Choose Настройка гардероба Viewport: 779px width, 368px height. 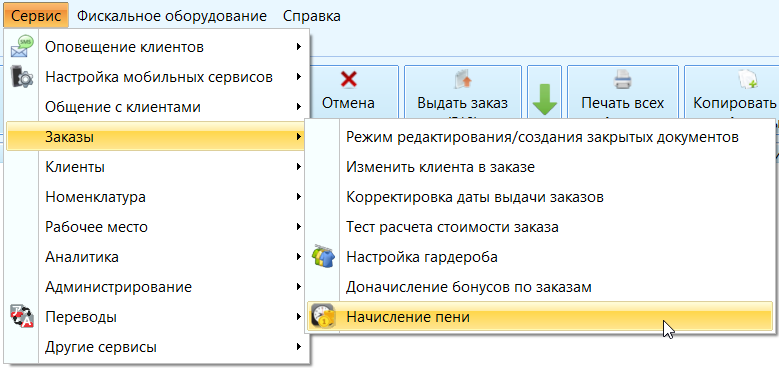540,257
